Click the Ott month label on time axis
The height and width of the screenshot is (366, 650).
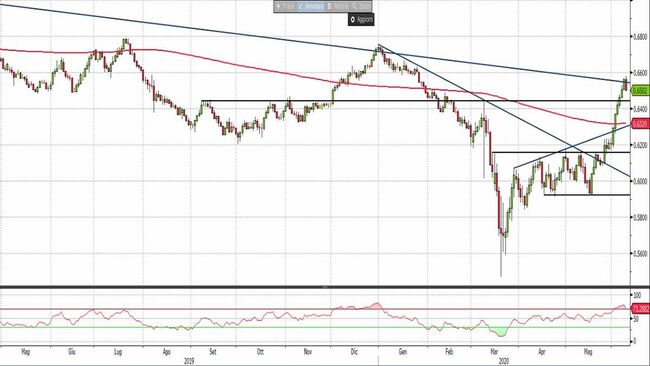pyautogui.click(x=260, y=352)
